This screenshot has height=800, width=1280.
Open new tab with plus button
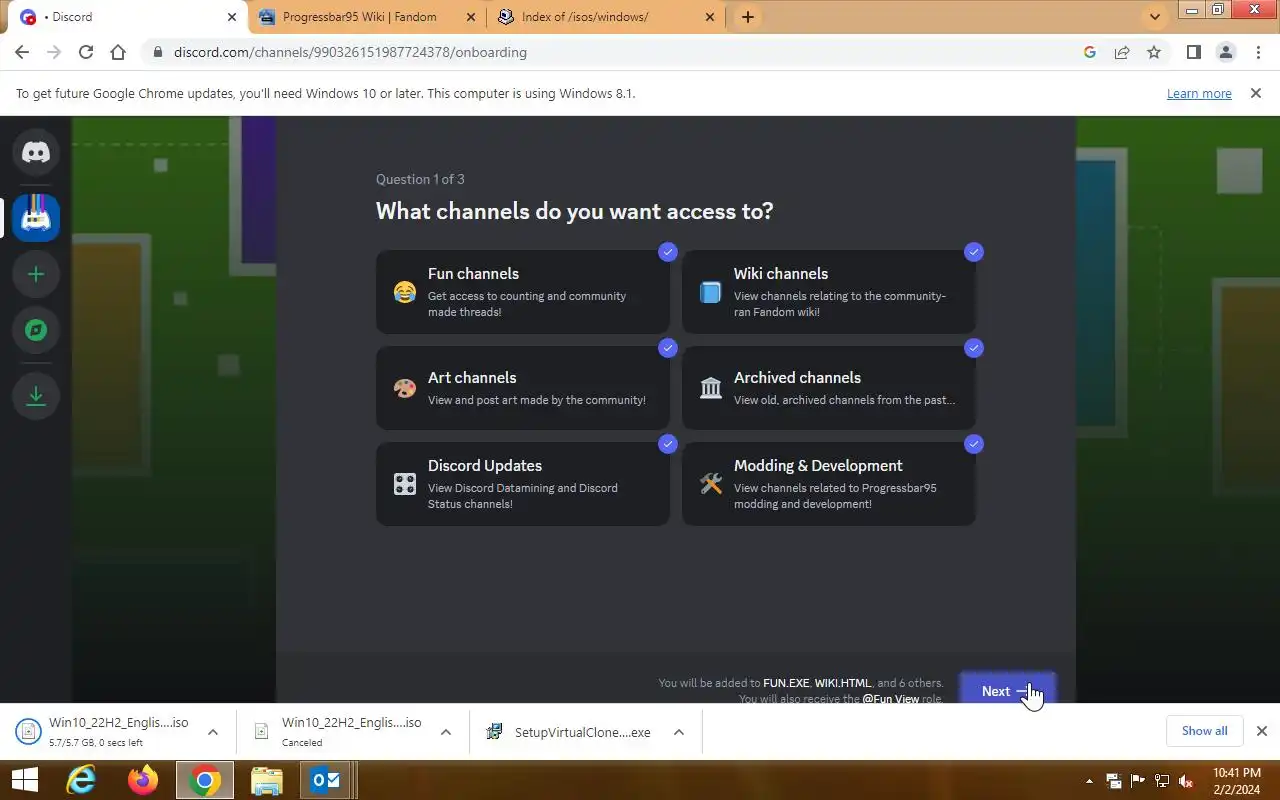point(747,17)
